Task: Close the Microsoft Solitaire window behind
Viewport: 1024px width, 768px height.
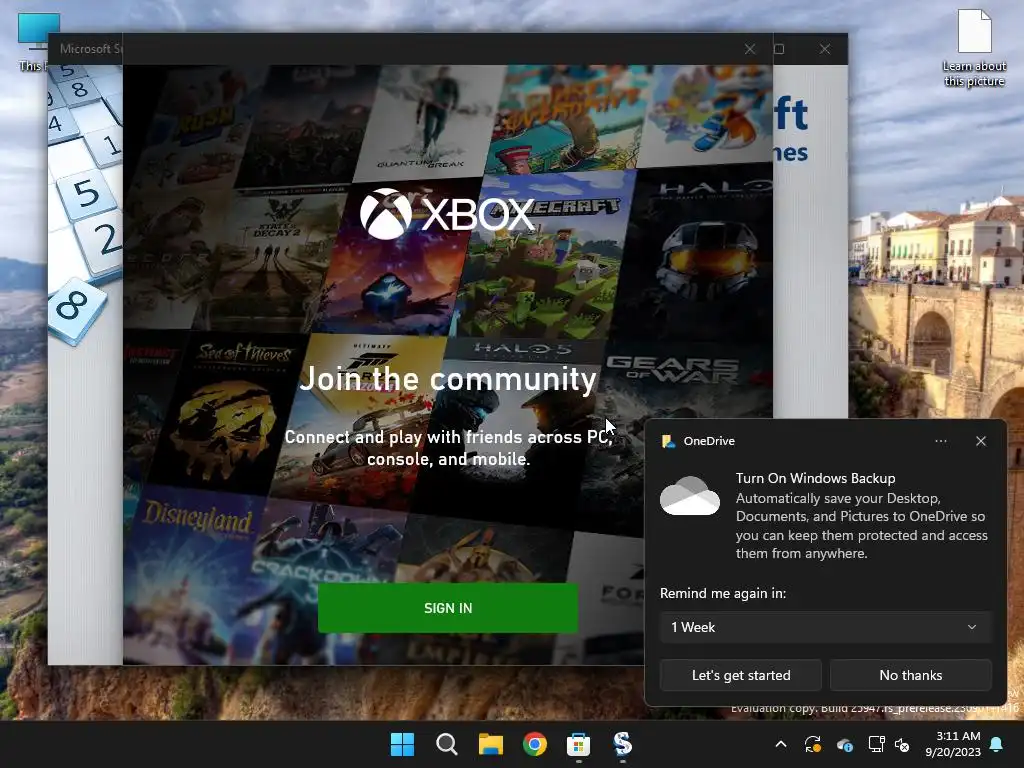Action: pyautogui.click(x=825, y=49)
